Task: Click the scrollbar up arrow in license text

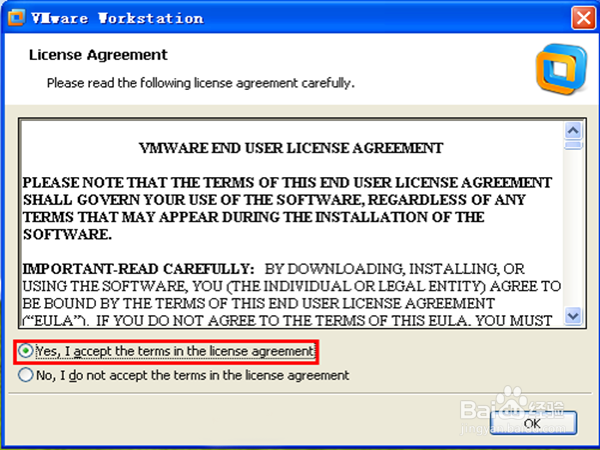Action: 573,131
